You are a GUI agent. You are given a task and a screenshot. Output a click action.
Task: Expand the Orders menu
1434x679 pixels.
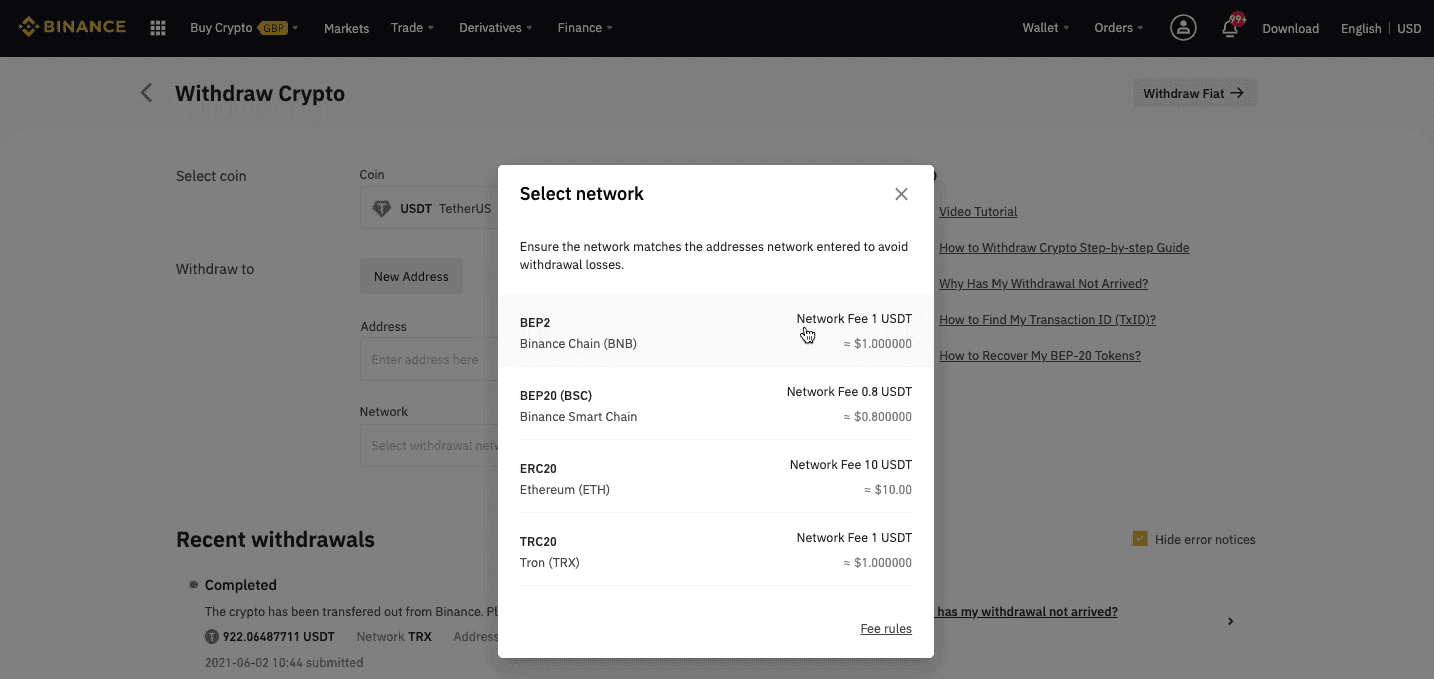click(1118, 28)
